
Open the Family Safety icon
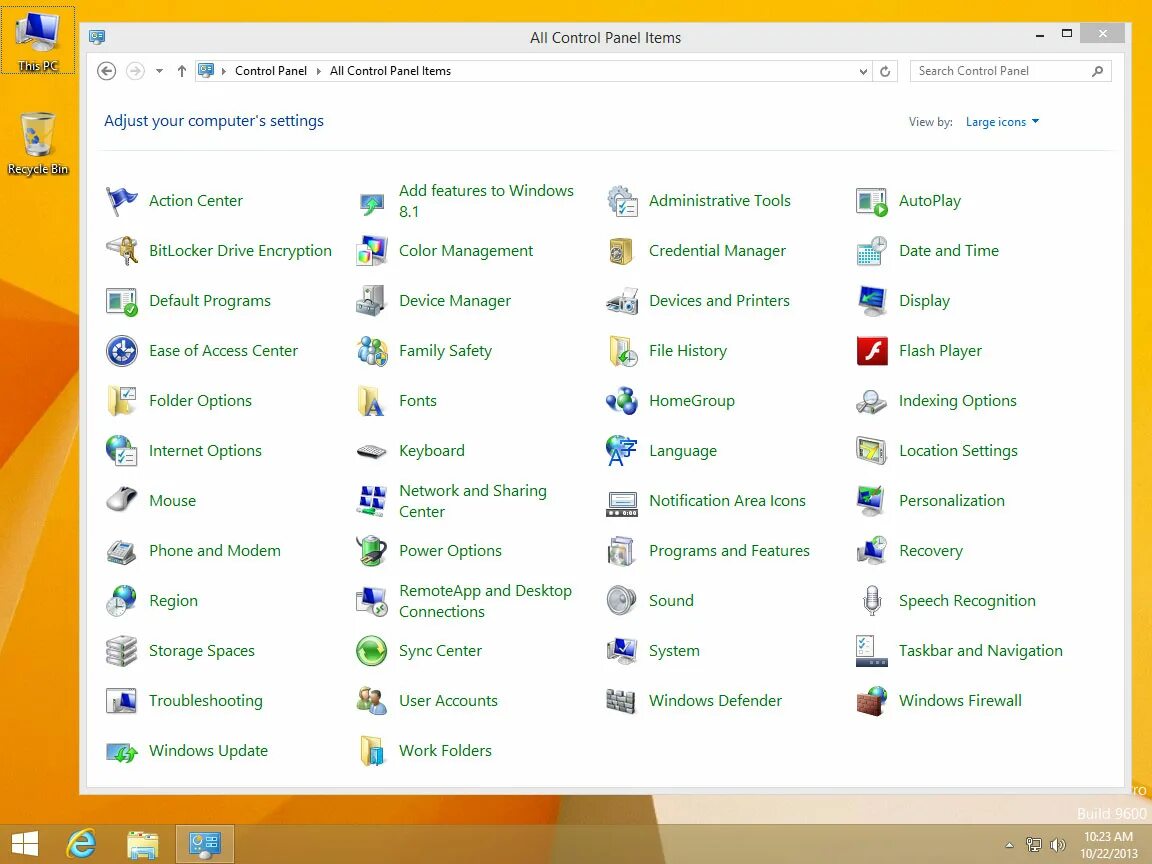point(372,350)
